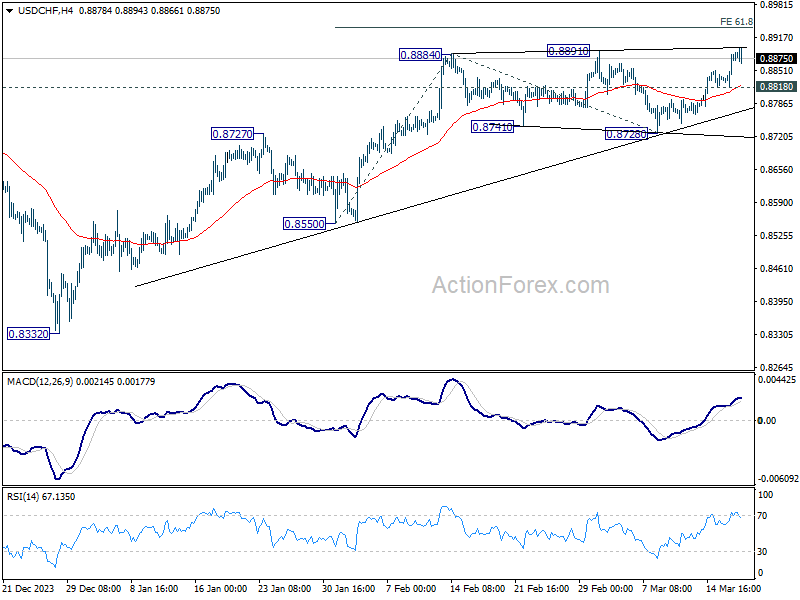Click the 7 Feb 00:00 time label
This screenshot has width=800, height=600.
pos(411,588)
